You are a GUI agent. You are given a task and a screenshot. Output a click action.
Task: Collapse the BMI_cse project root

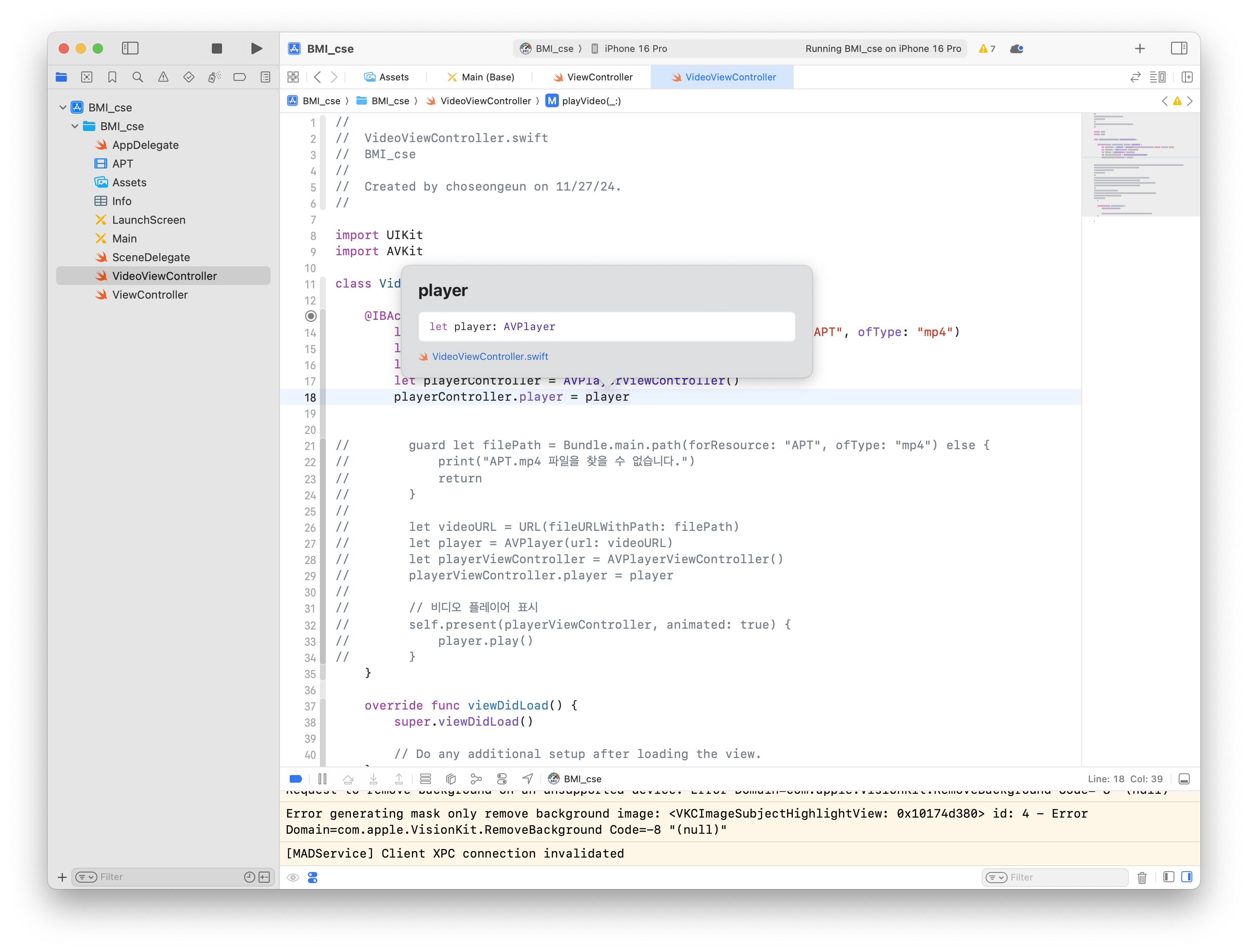click(x=63, y=108)
